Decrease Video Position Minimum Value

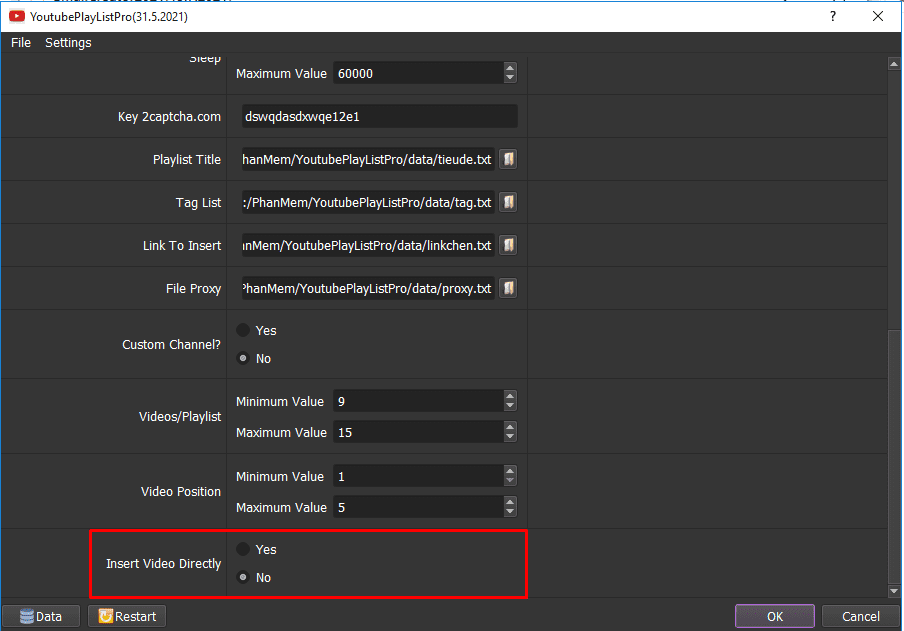[510, 481]
